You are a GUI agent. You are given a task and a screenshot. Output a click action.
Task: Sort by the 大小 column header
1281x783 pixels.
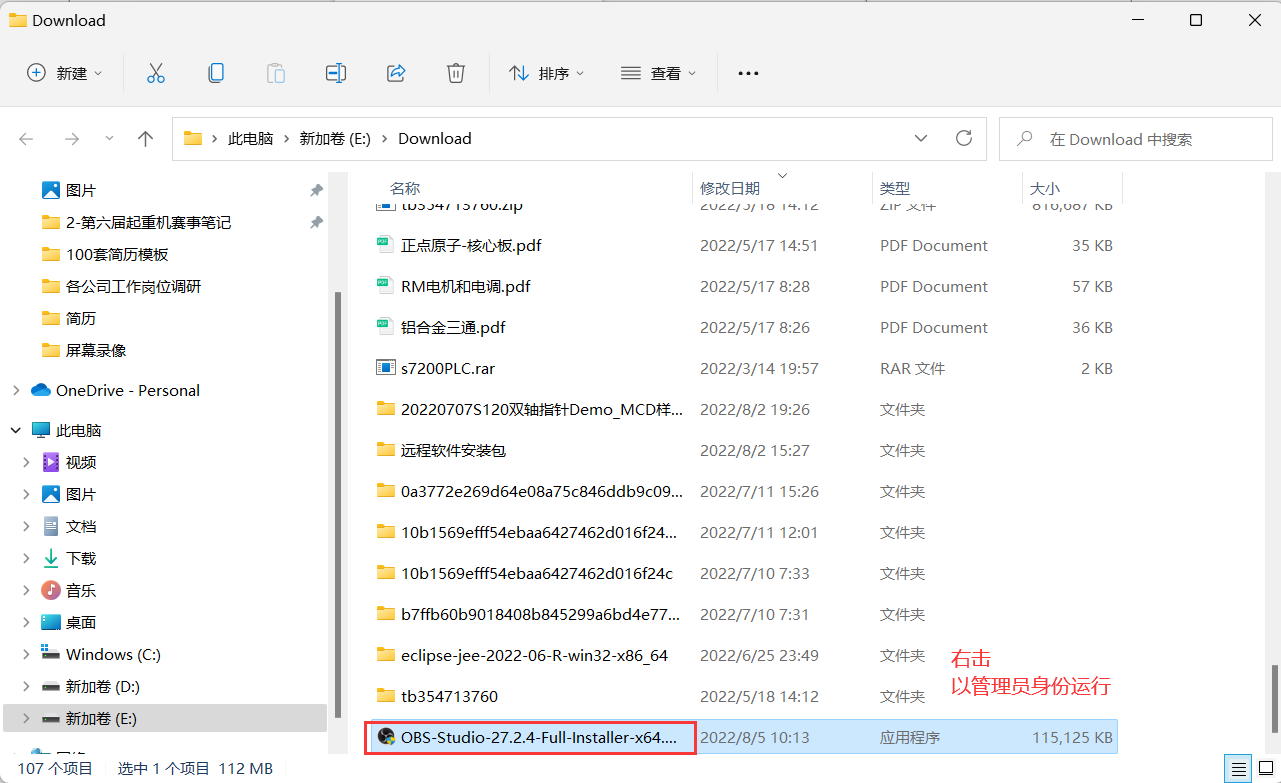pyautogui.click(x=1045, y=188)
